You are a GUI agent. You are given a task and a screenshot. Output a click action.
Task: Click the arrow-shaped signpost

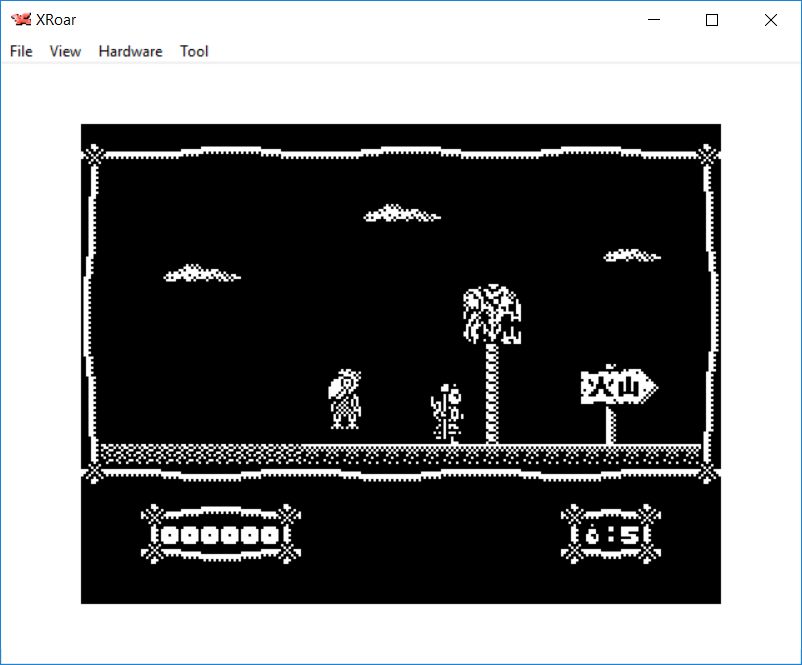[x=617, y=387]
